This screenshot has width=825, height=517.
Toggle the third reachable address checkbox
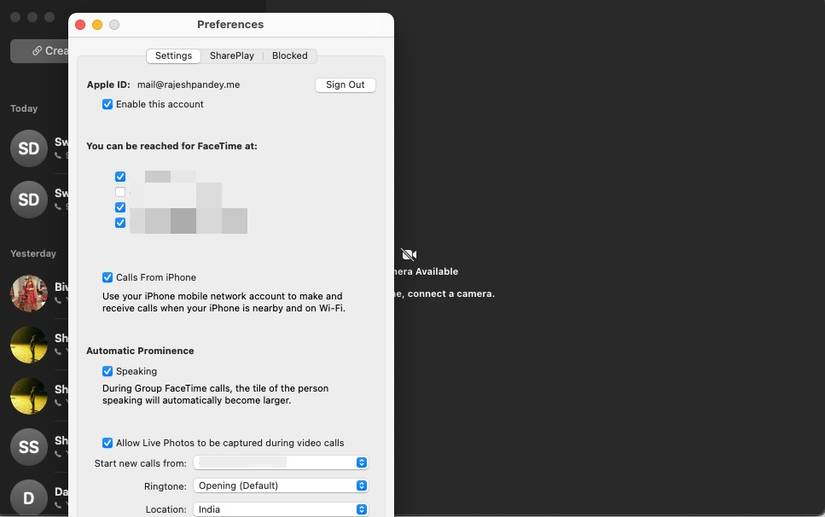pos(120,207)
